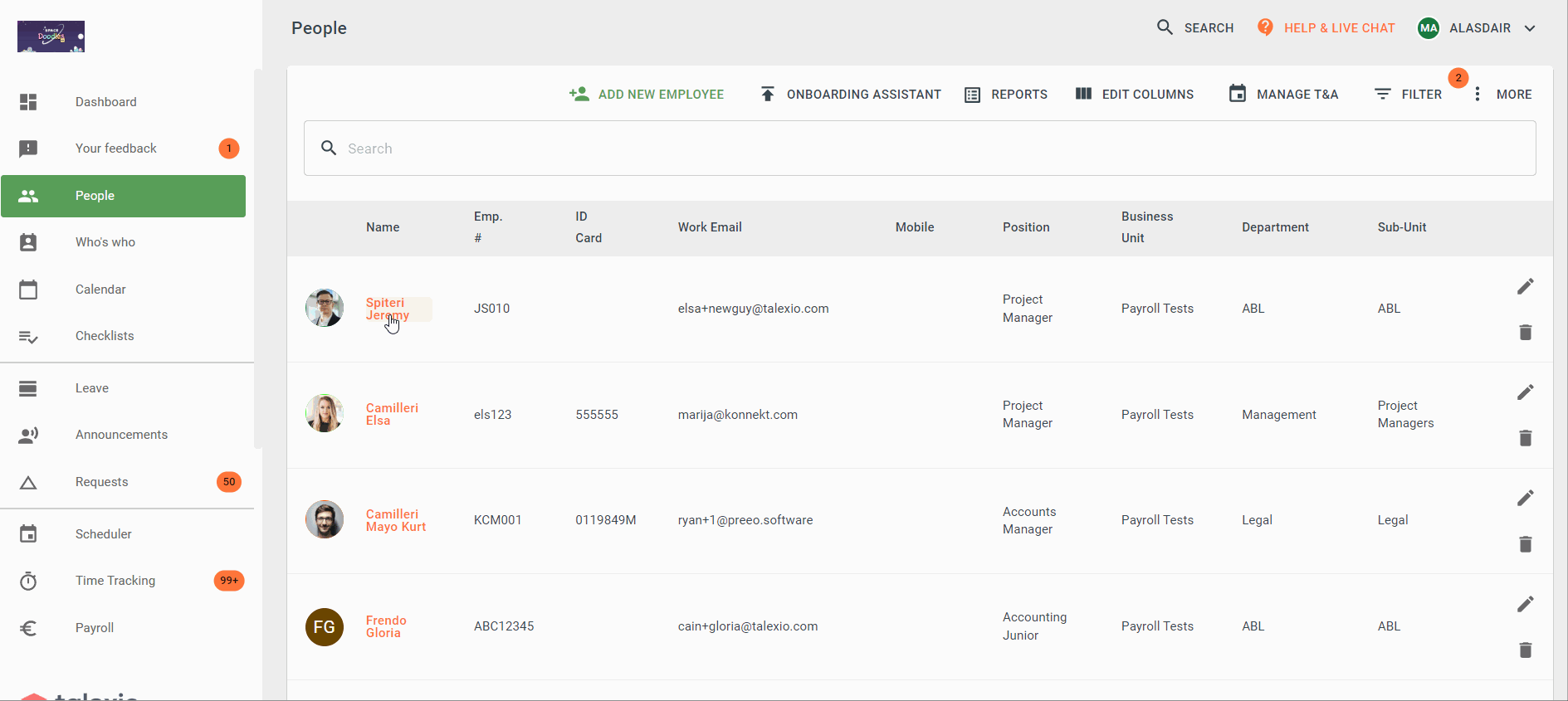Open Frendo Gloria's profile link

click(x=386, y=626)
